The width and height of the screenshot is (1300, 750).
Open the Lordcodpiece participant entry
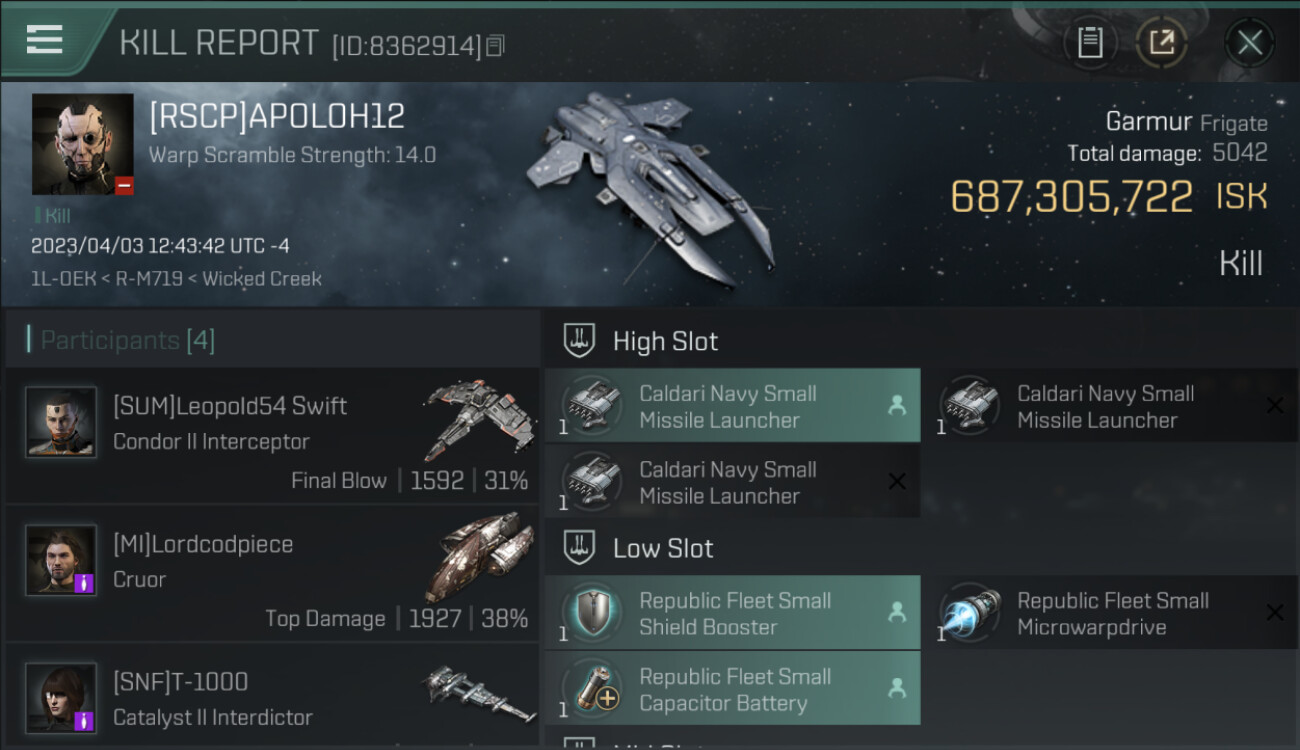coord(273,573)
